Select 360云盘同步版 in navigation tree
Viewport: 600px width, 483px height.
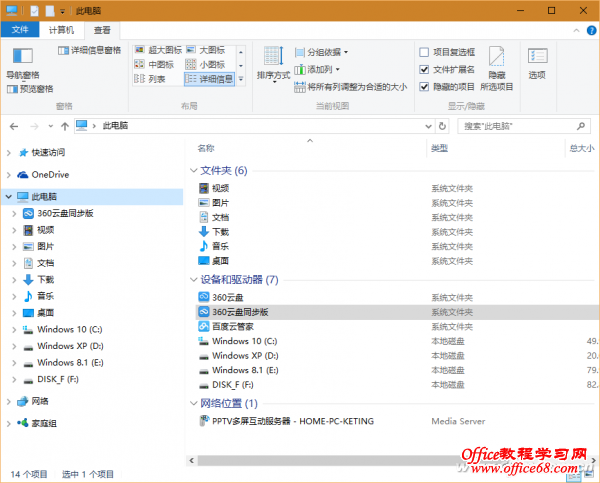click(58, 214)
